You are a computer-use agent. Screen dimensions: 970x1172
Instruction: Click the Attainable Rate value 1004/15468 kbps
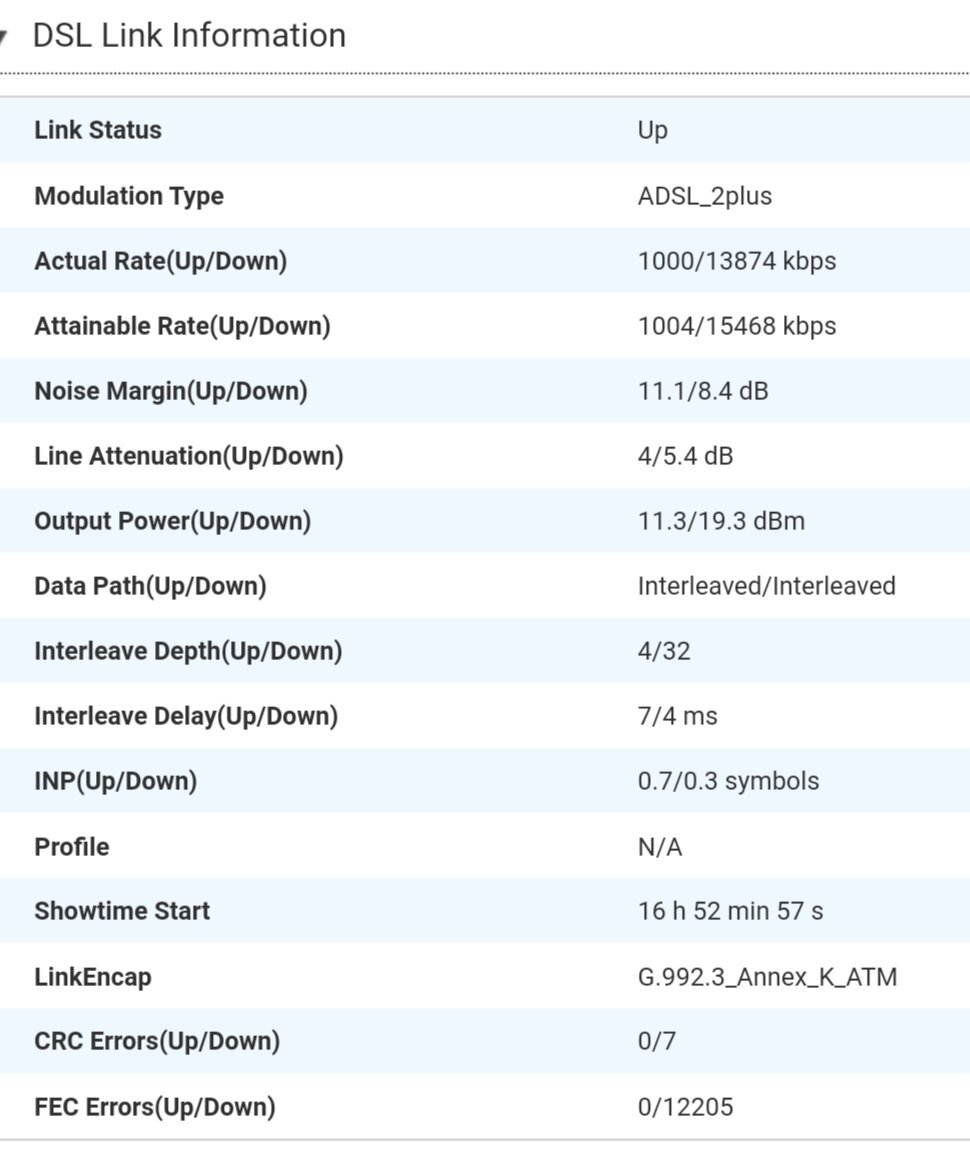click(737, 326)
